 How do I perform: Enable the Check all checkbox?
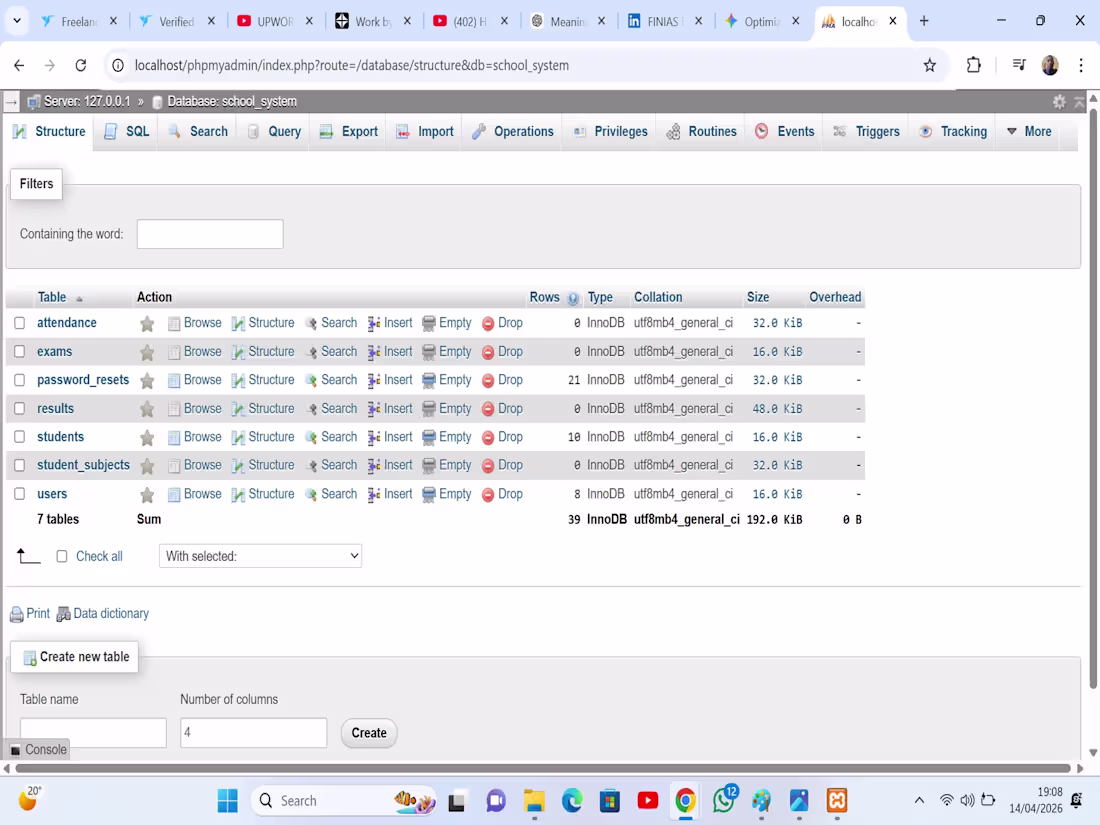coord(62,556)
